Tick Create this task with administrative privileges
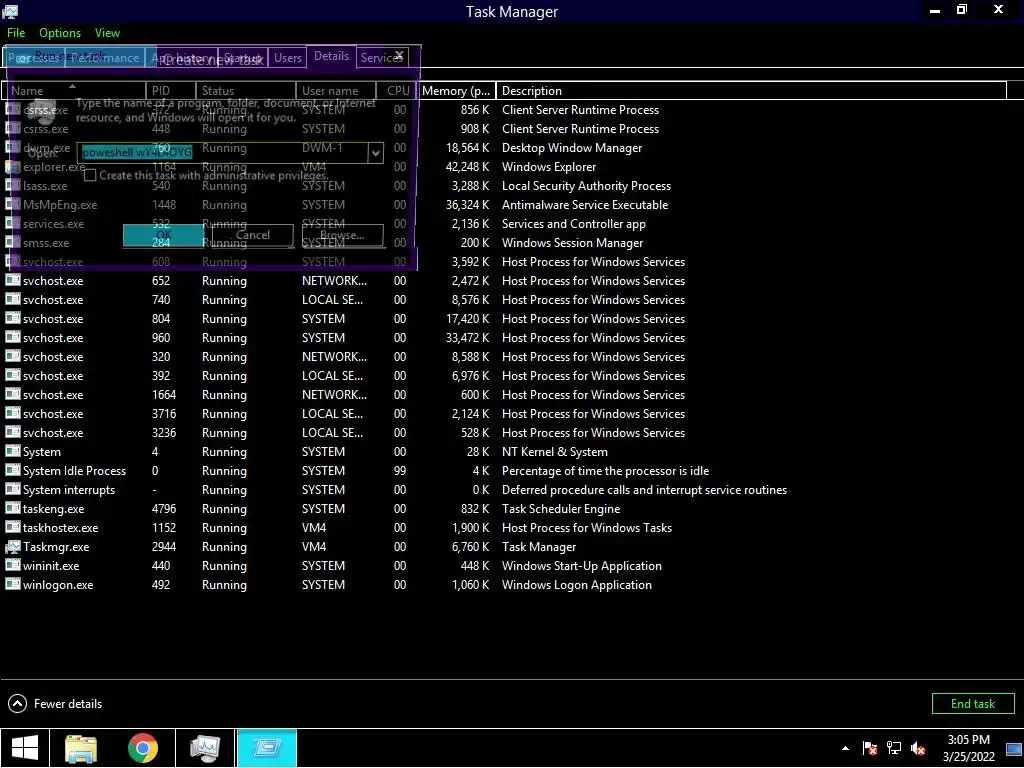Image resolution: width=1024 pixels, height=768 pixels. (x=90, y=175)
